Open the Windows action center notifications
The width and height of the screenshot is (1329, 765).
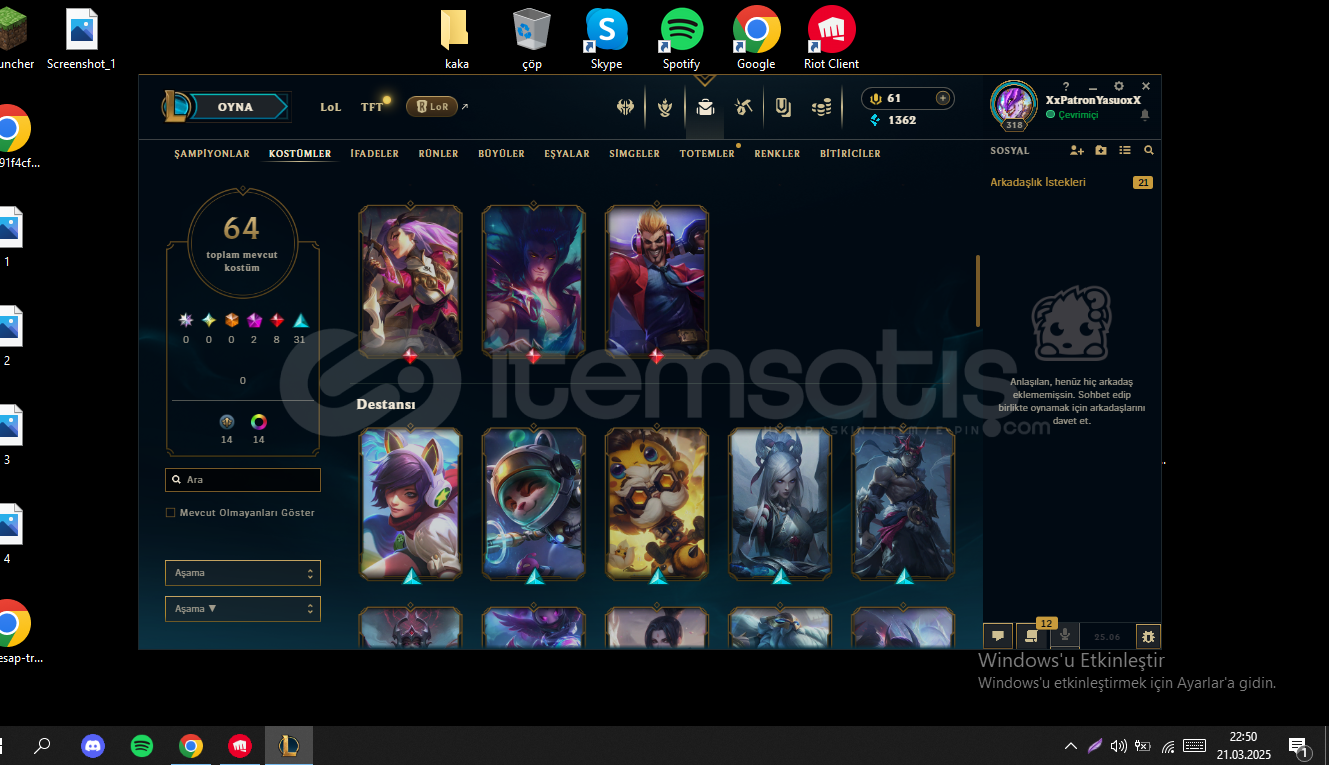pos(1298,746)
